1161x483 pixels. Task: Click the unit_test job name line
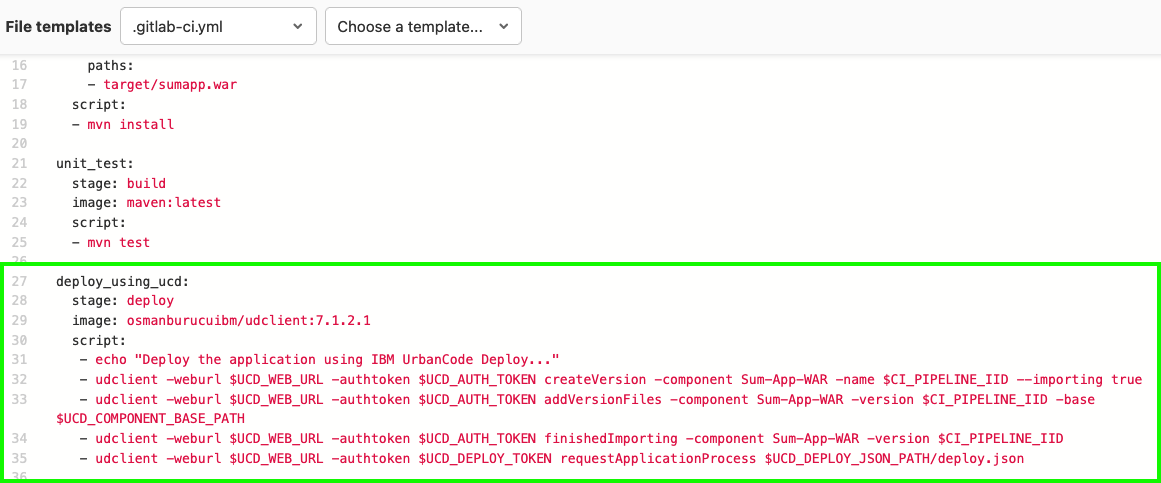coord(95,163)
